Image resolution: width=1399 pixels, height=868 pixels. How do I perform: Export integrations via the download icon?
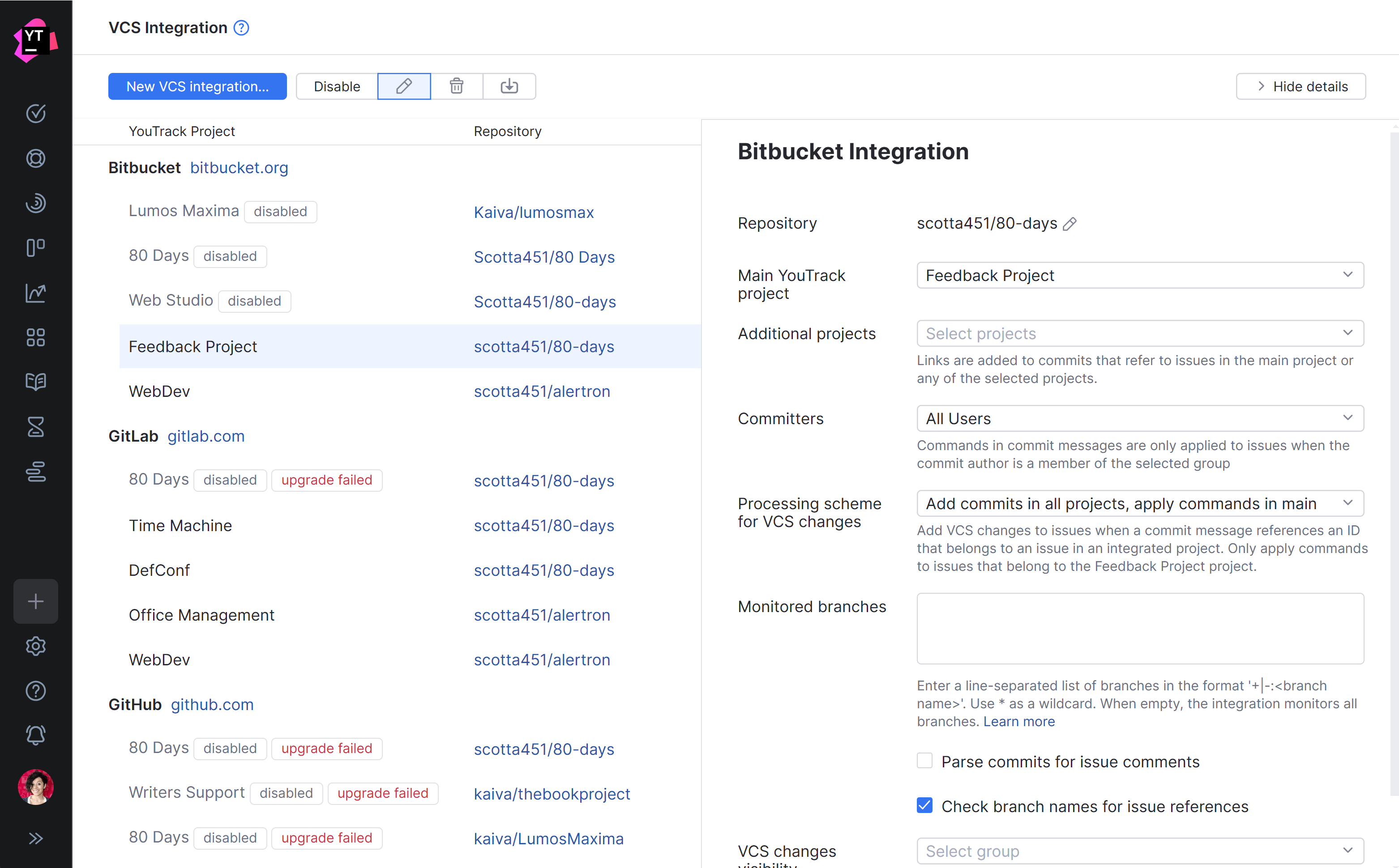click(509, 86)
